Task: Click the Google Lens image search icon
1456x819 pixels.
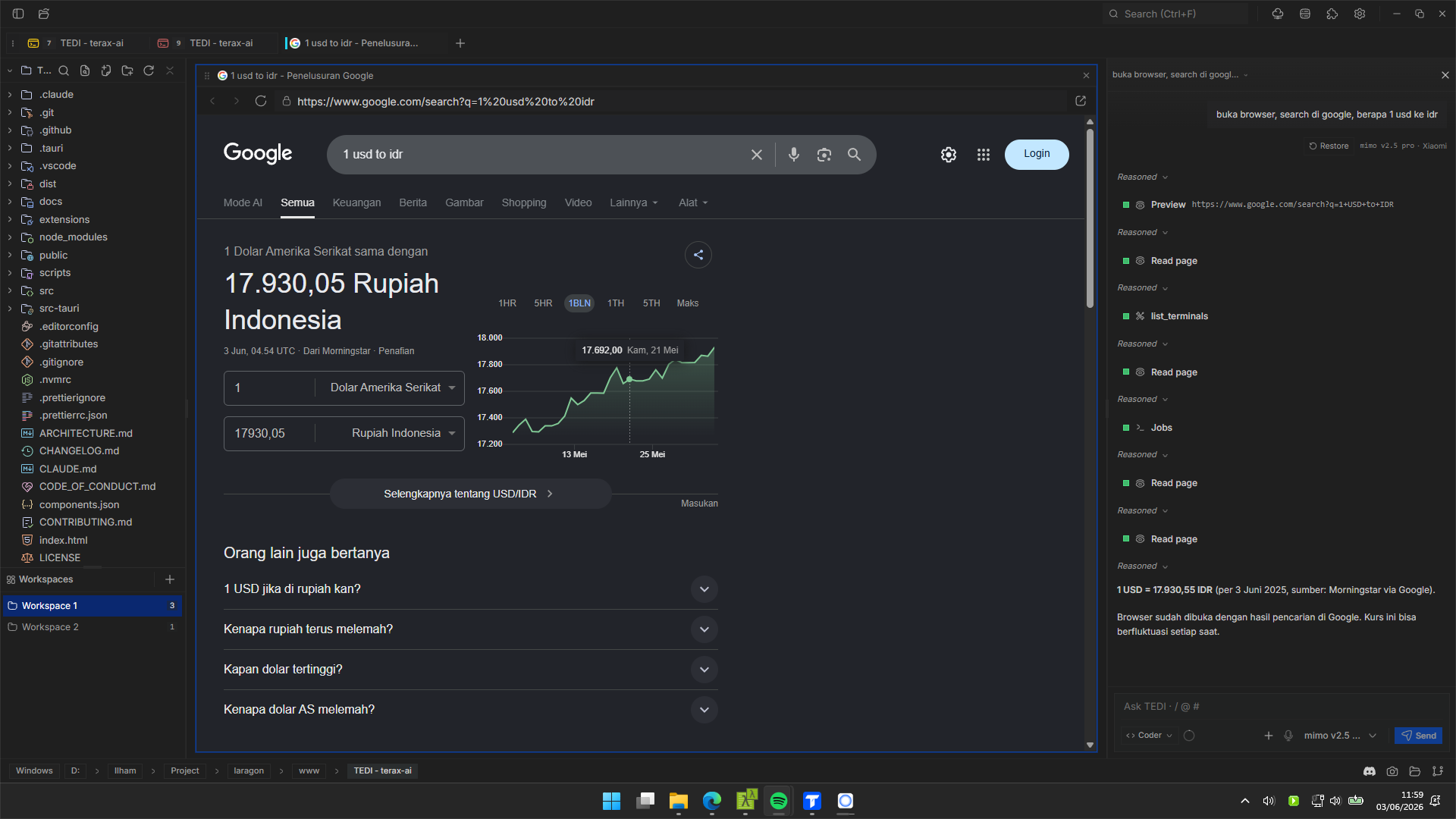Action: [x=824, y=155]
